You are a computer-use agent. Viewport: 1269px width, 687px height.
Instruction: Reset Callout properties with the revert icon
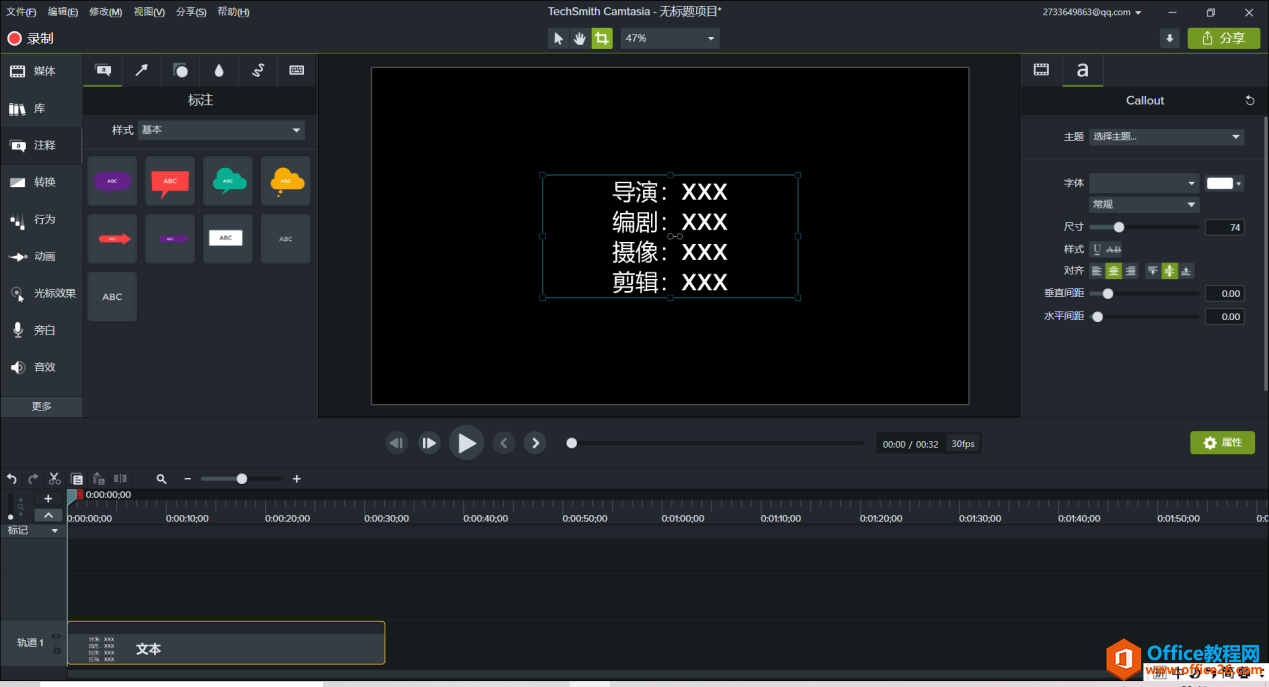coord(1249,100)
